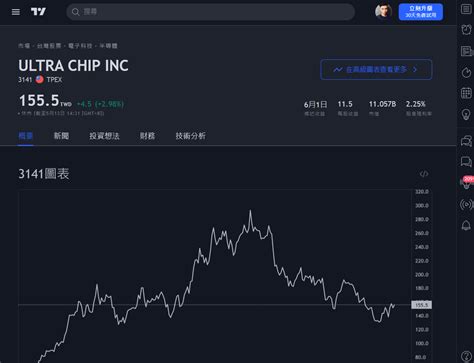The height and width of the screenshot is (363, 474).
Task: Switch to the 新聞 tab
Action: coord(61,136)
